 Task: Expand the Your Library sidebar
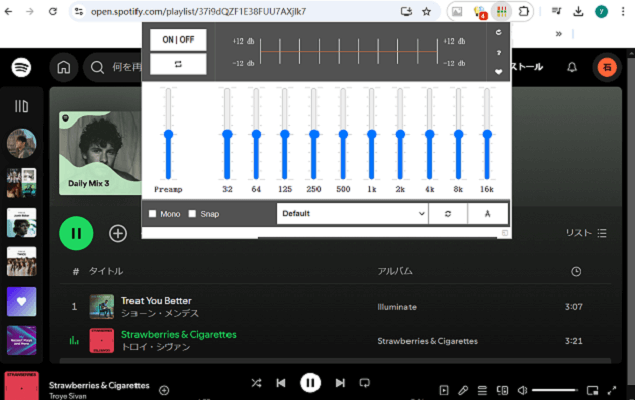[21, 106]
